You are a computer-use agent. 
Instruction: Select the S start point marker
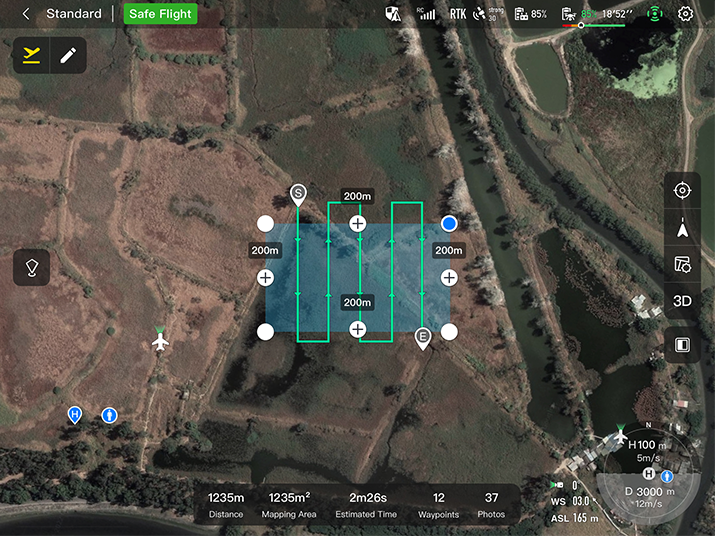click(x=297, y=194)
